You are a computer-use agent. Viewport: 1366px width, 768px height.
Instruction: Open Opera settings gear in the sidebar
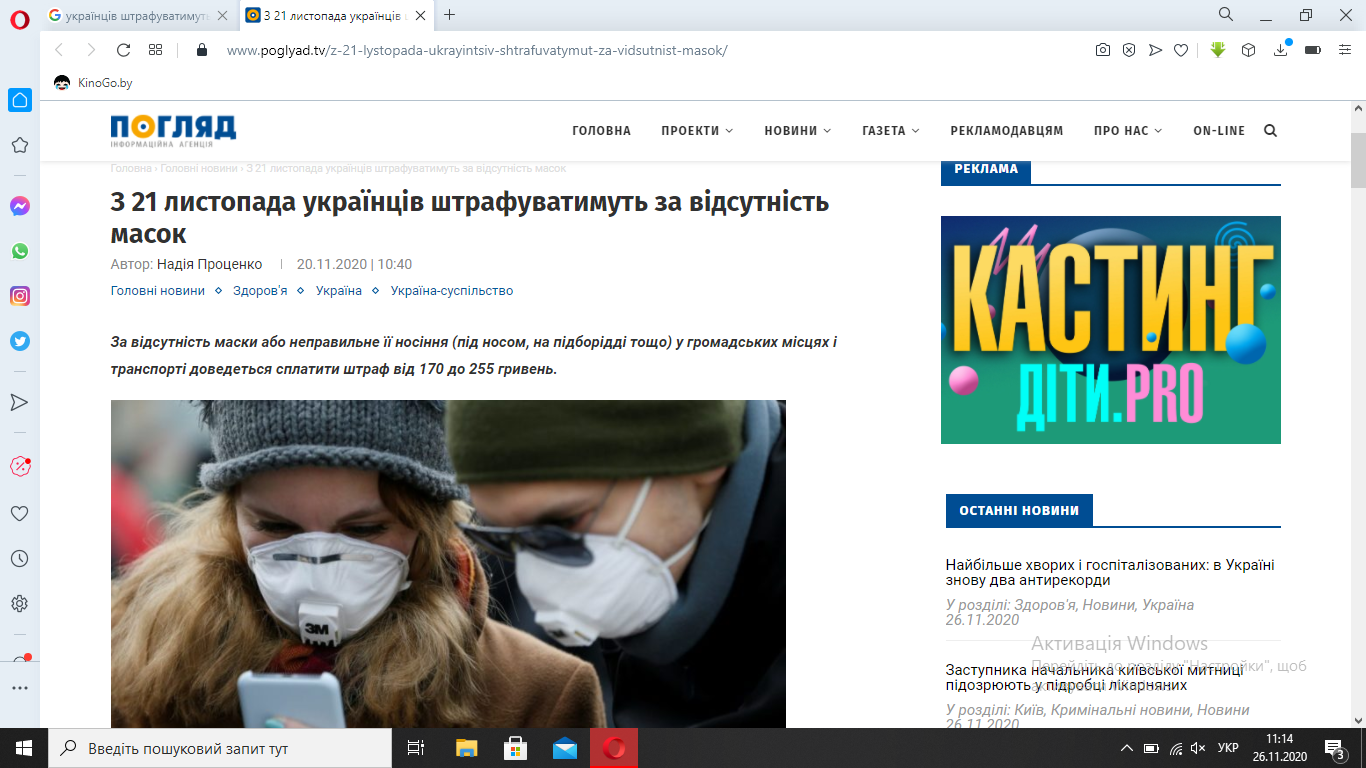(x=20, y=604)
